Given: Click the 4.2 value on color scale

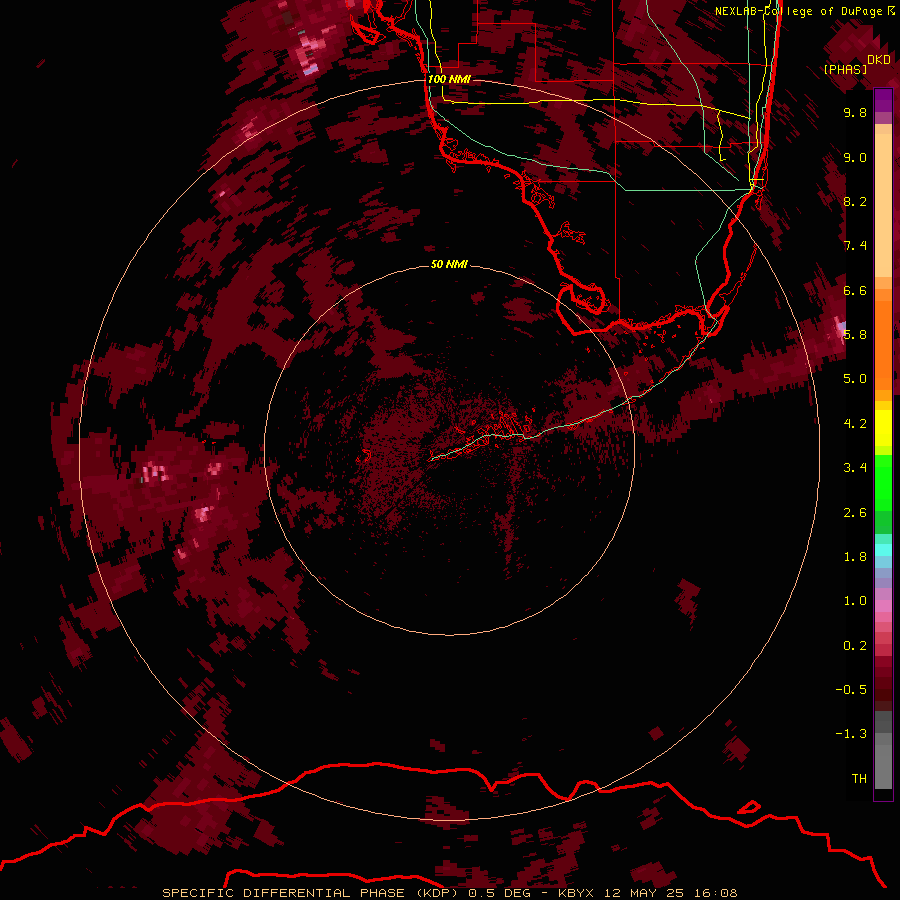Looking at the screenshot, I should (x=855, y=424).
